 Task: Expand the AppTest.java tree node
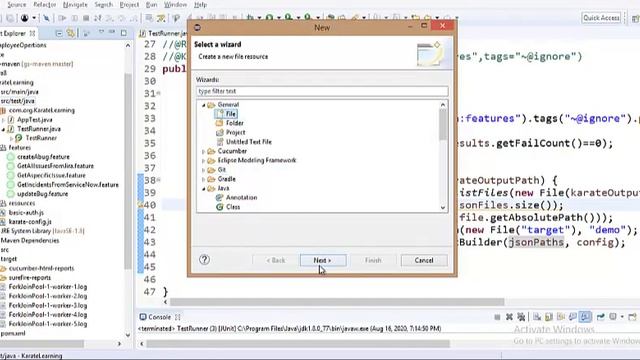pyautogui.click(x=3, y=120)
